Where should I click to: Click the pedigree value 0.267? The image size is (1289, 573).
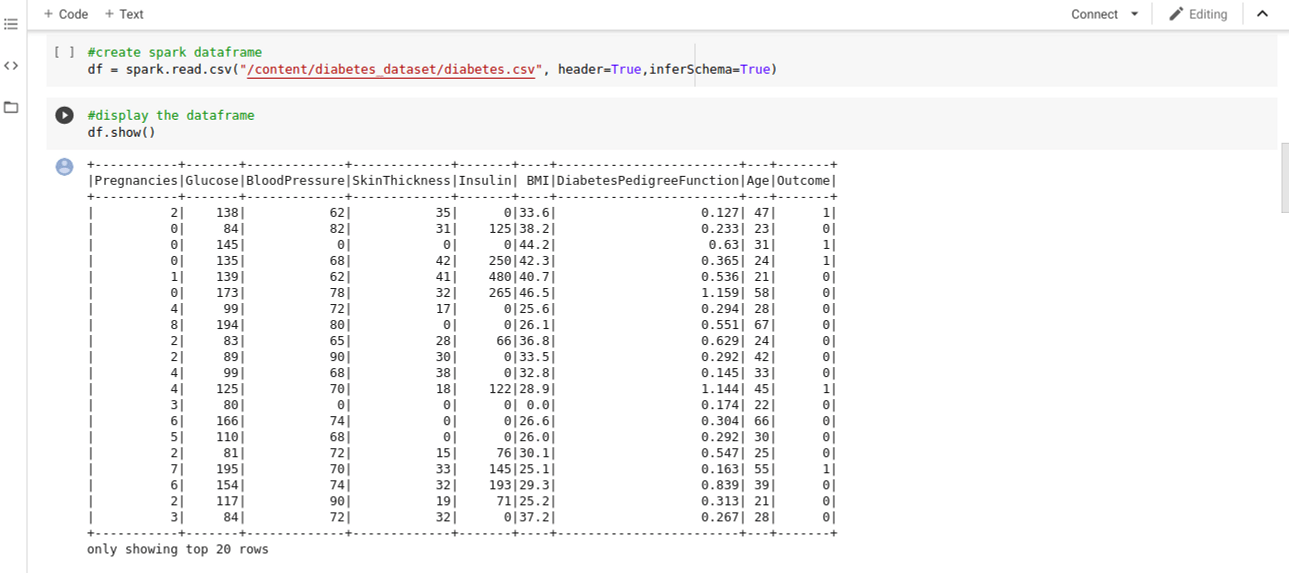tap(721, 517)
